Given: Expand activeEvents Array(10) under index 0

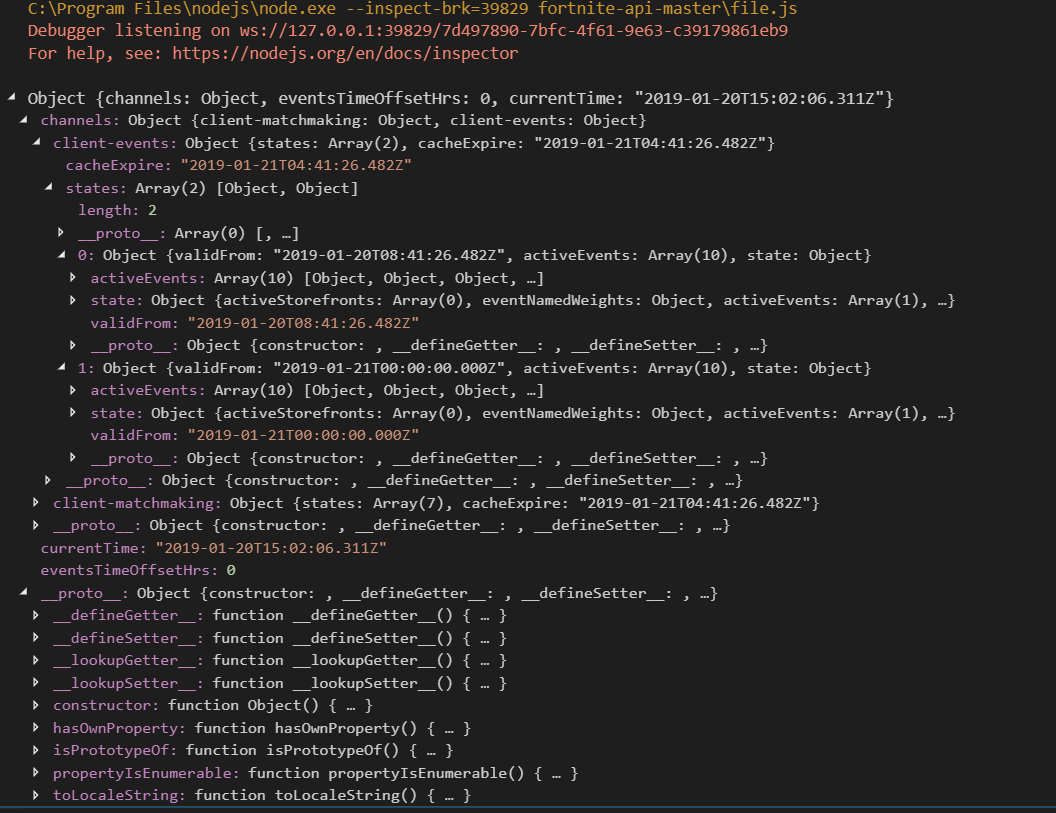Looking at the screenshot, I should [71, 277].
